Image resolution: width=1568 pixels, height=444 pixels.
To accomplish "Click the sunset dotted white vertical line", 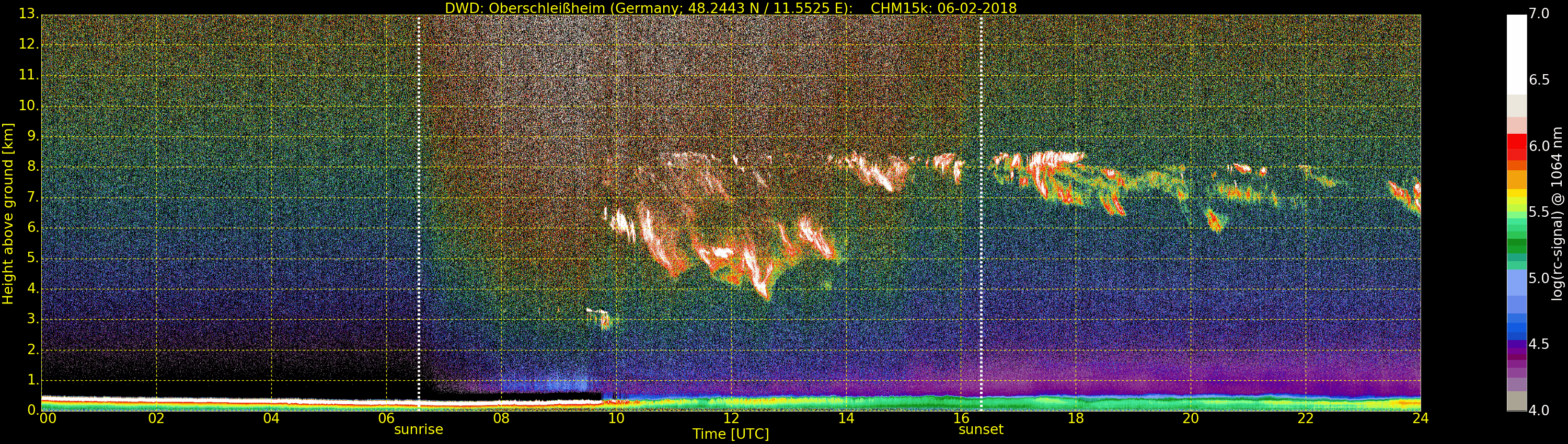I will [x=981, y=213].
